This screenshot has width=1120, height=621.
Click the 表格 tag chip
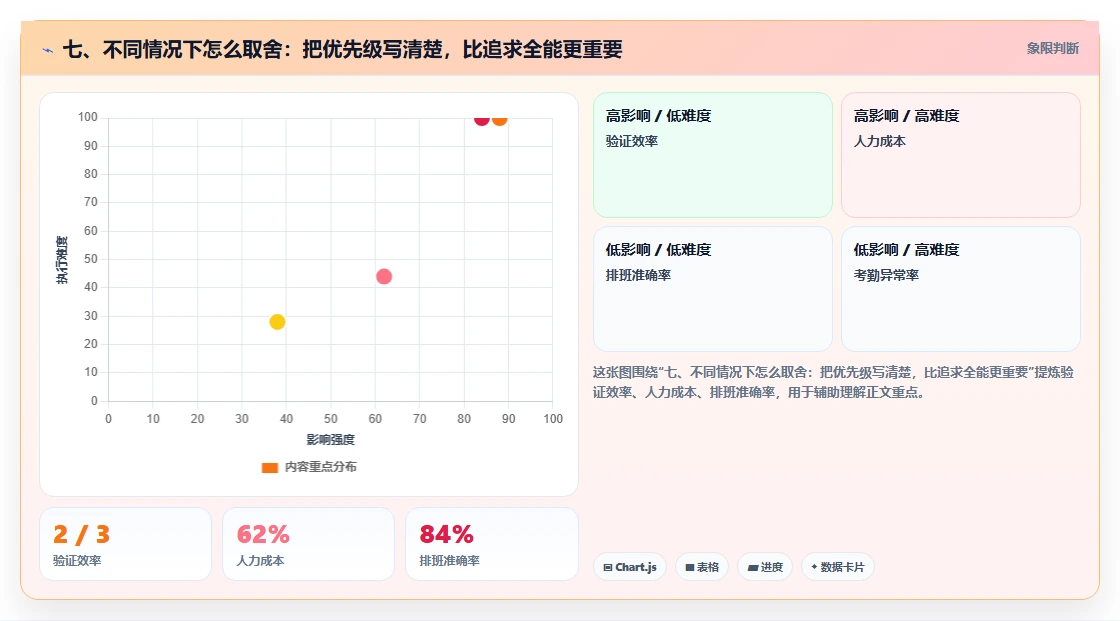coord(702,567)
